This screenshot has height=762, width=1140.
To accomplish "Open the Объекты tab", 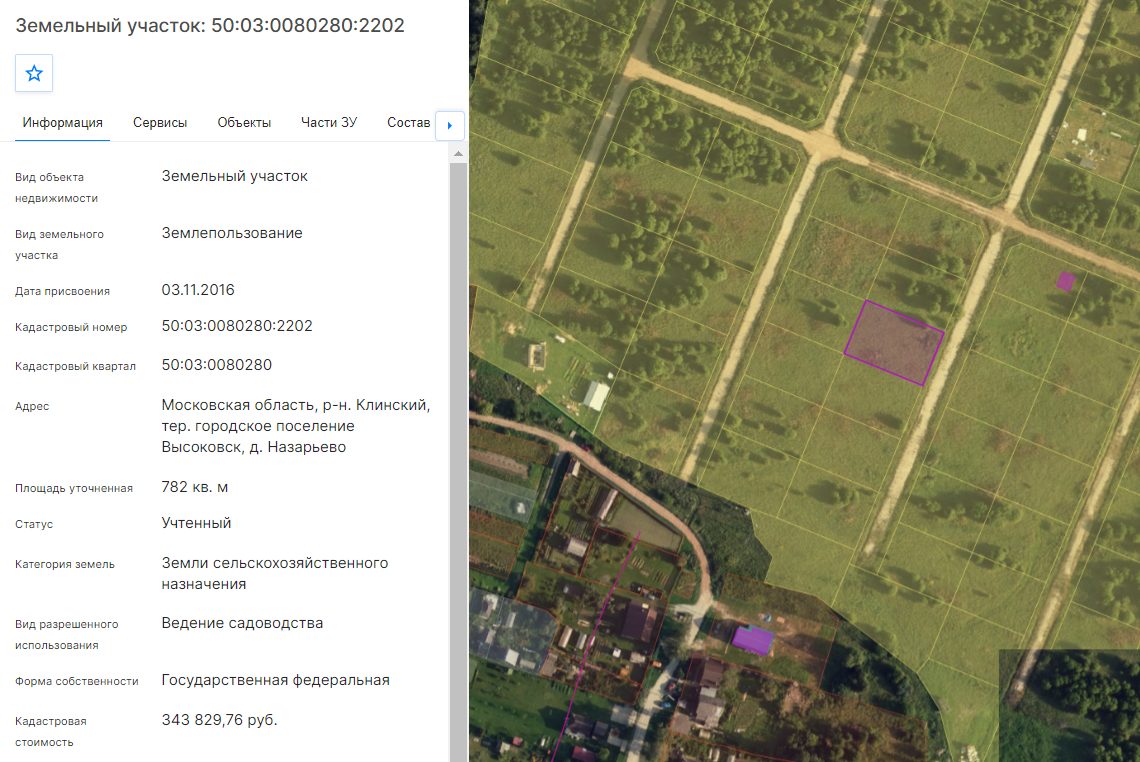I will point(244,123).
